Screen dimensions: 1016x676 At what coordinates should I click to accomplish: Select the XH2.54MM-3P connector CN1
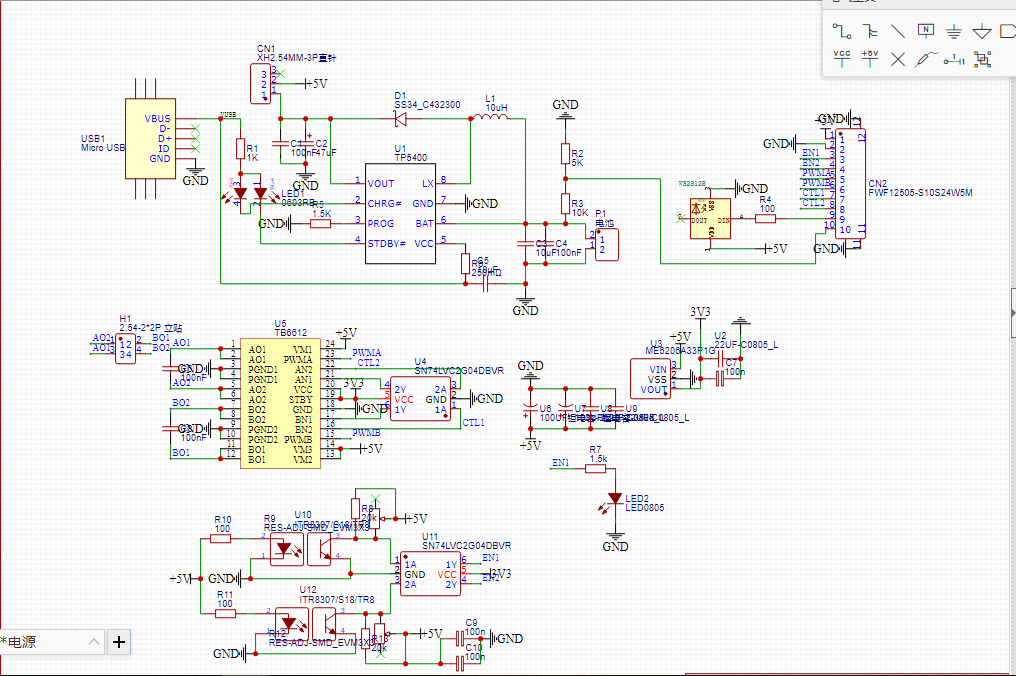(260, 84)
